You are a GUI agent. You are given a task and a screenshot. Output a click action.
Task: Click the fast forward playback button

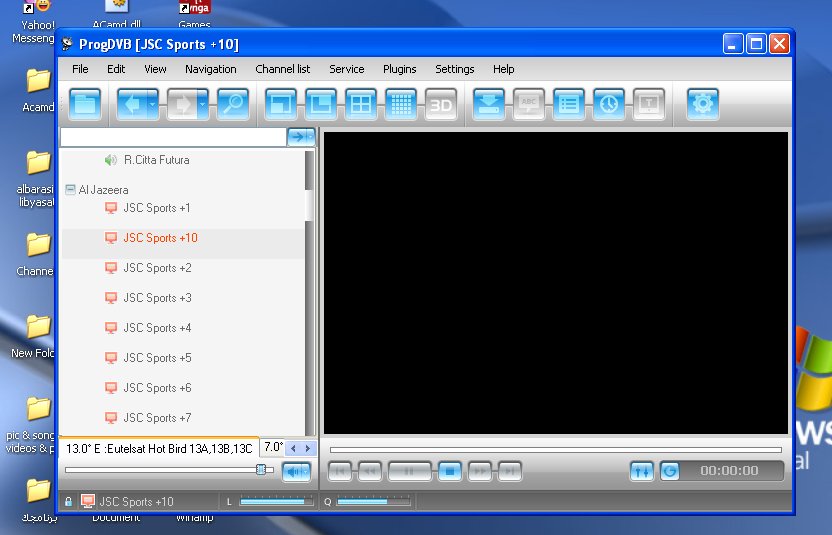480,471
